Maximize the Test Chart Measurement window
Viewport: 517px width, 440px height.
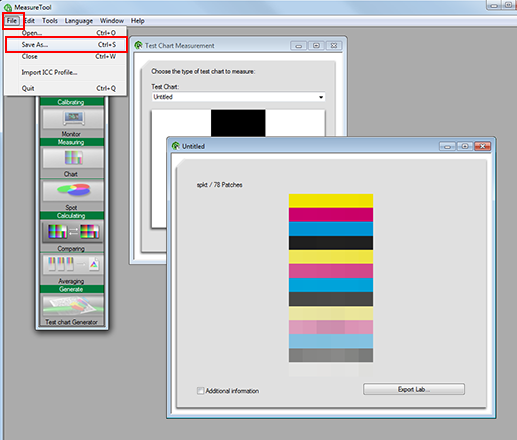tap(316, 46)
